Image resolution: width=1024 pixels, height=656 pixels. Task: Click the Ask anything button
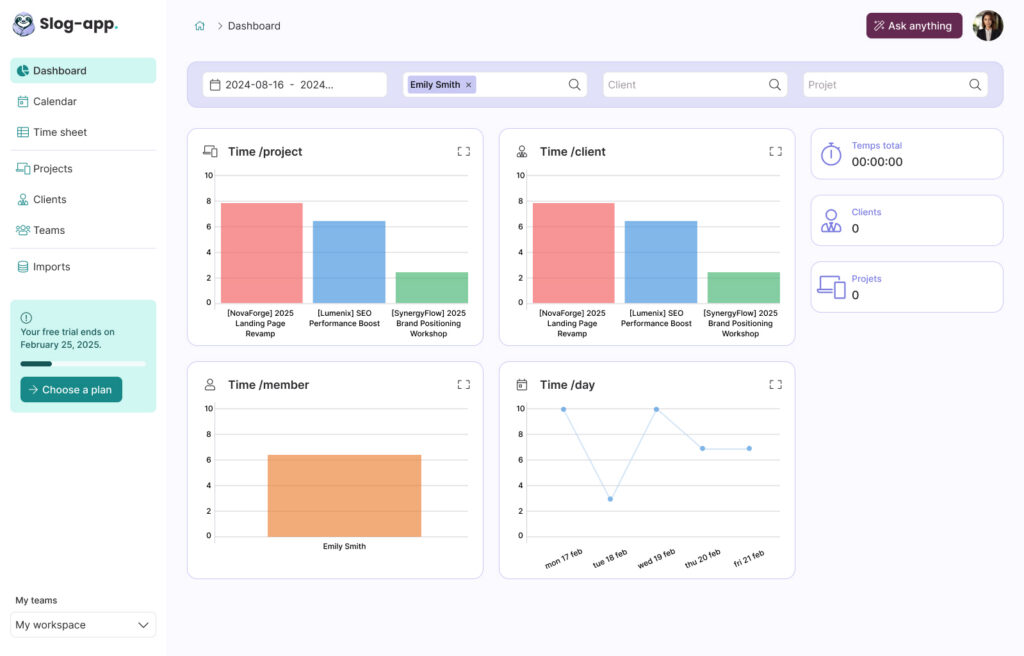point(914,26)
